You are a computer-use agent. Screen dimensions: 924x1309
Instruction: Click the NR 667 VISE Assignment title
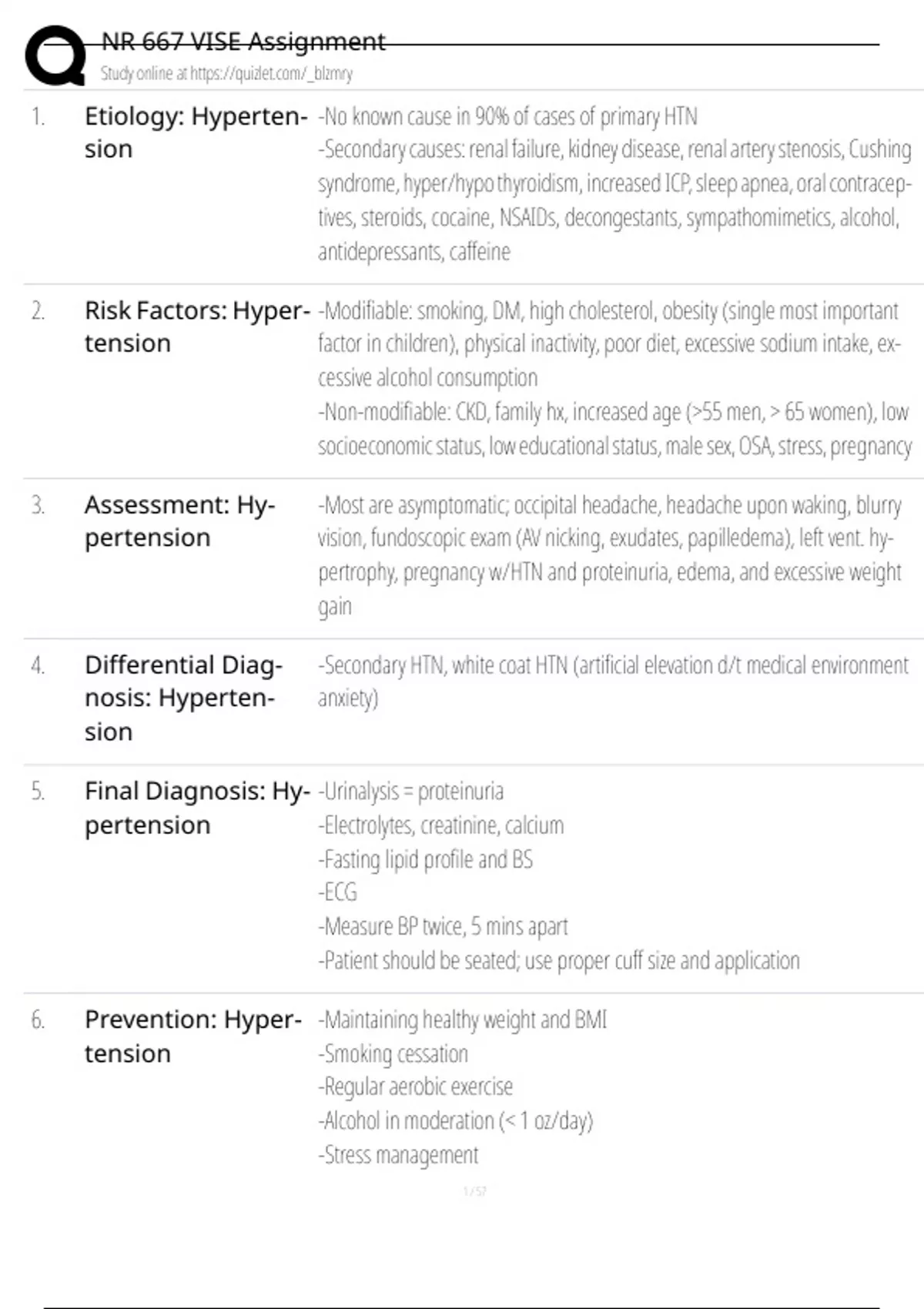coord(243,42)
